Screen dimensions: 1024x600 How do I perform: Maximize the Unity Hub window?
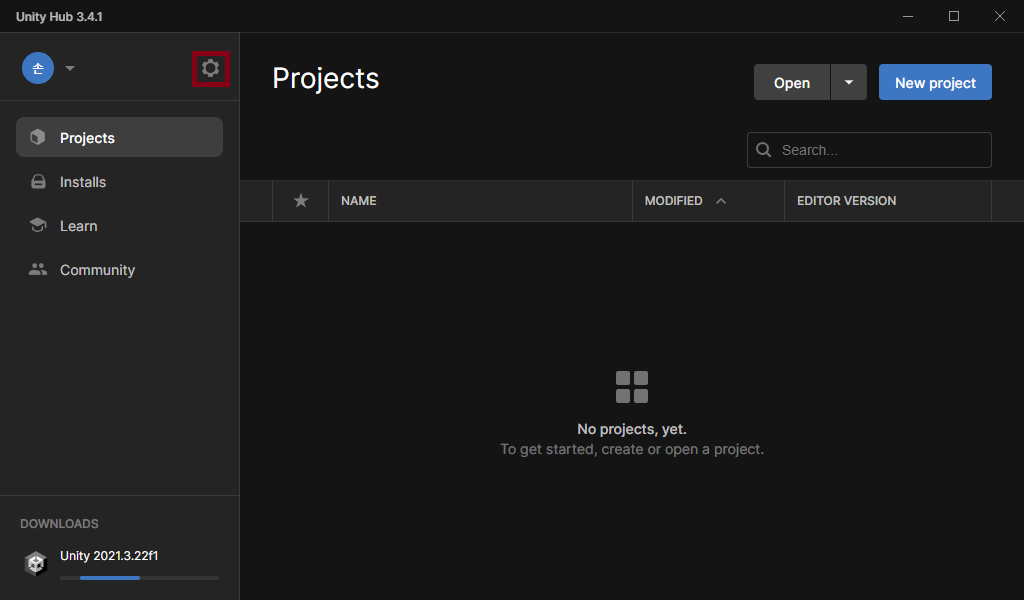coord(953,16)
